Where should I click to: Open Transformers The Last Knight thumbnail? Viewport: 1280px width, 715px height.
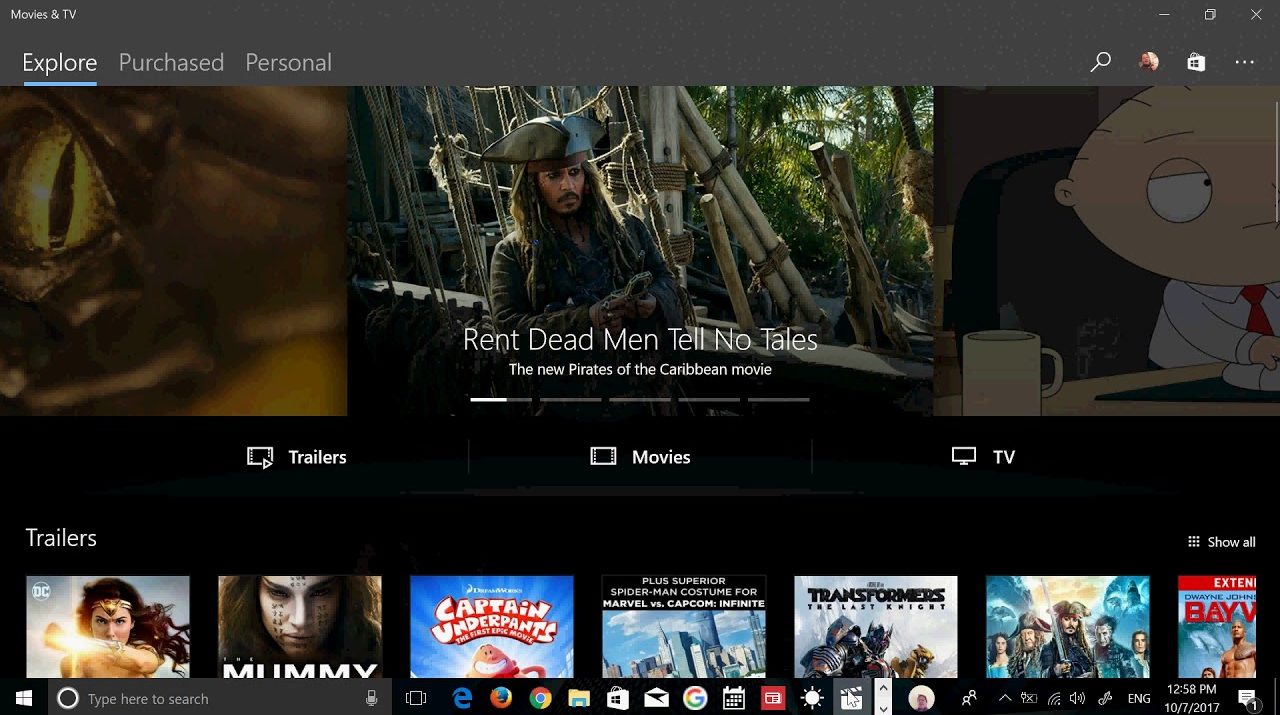[876, 627]
